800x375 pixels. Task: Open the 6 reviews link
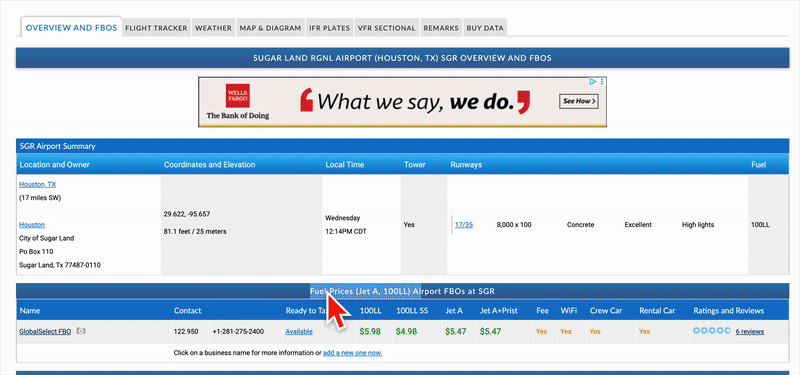coord(749,331)
